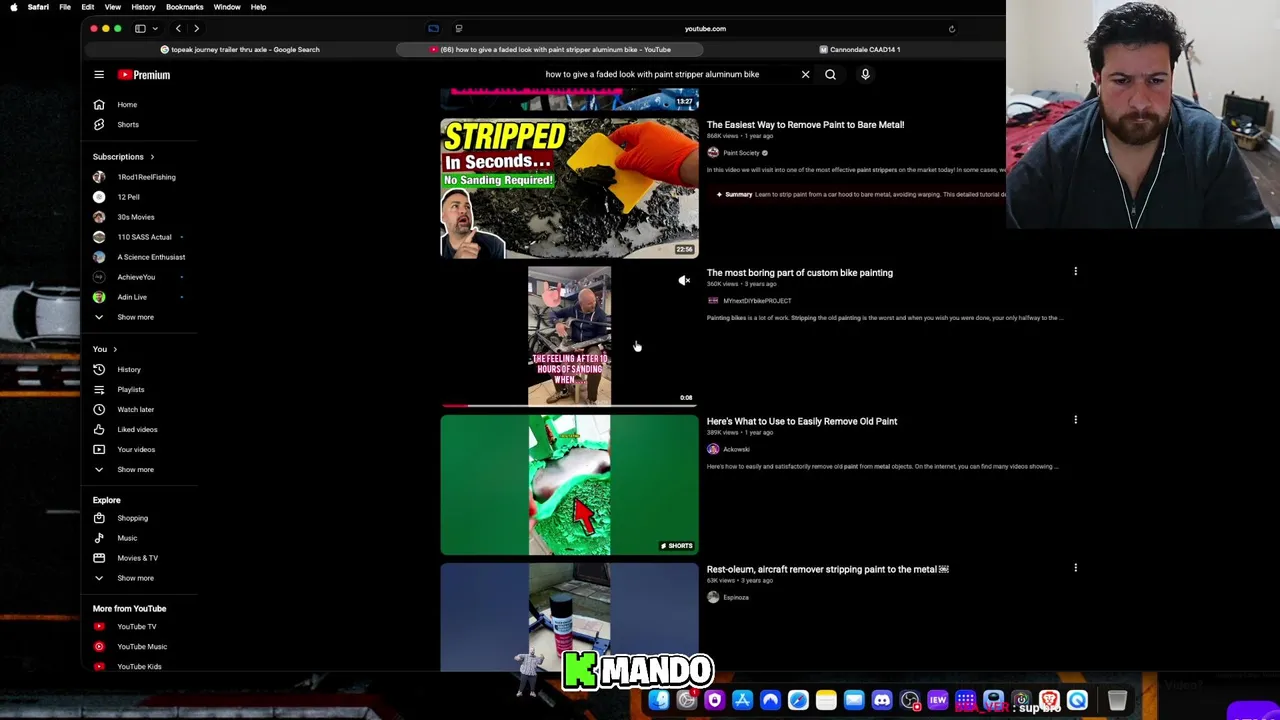Viewport: 1280px width, 720px height.
Task: Clear the search box with X
Action: point(805,74)
